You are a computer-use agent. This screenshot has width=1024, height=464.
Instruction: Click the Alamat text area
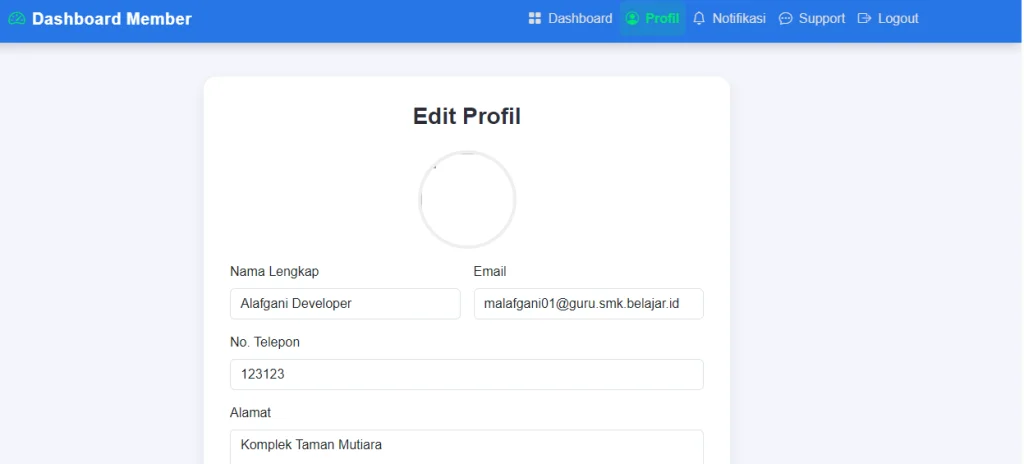(x=467, y=446)
